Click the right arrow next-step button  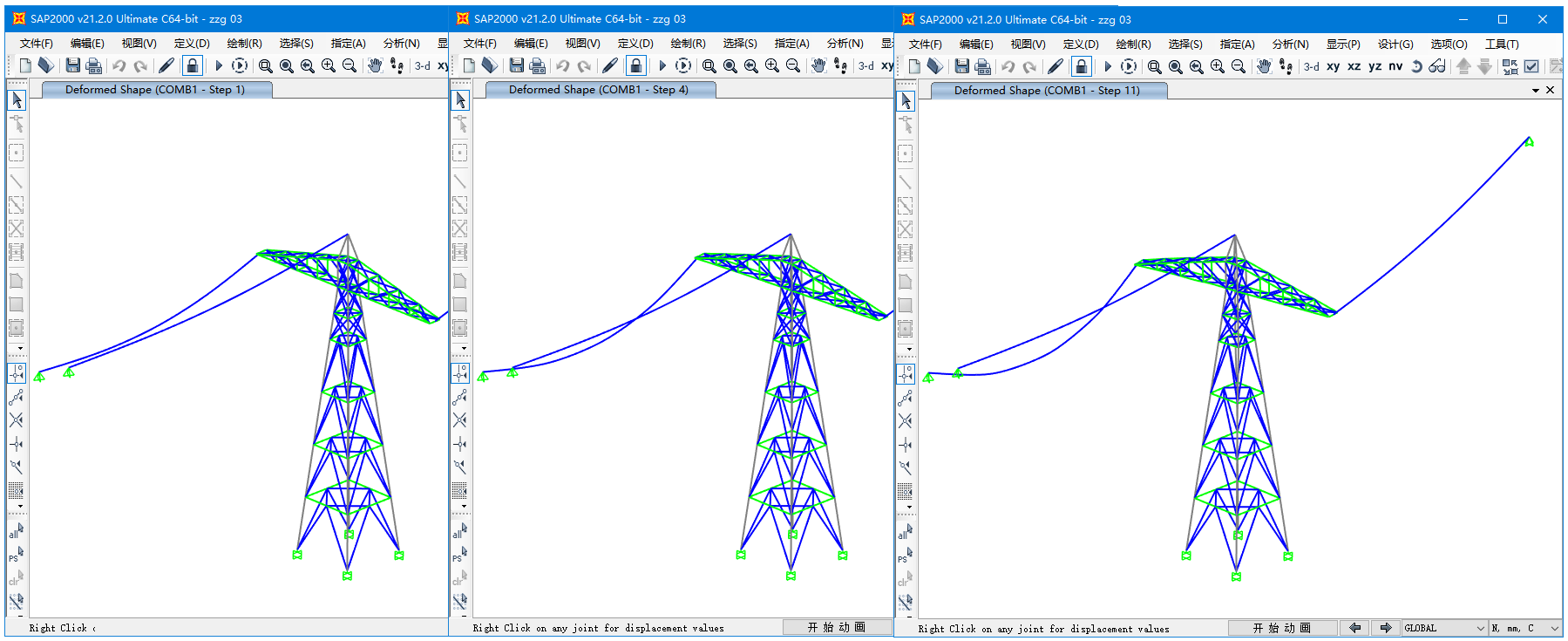pyautogui.click(x=1385, y=628)
